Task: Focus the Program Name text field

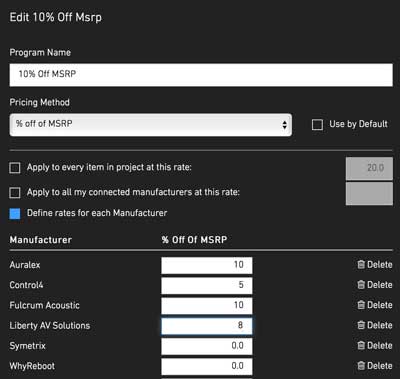Action: tap(201, 75)
